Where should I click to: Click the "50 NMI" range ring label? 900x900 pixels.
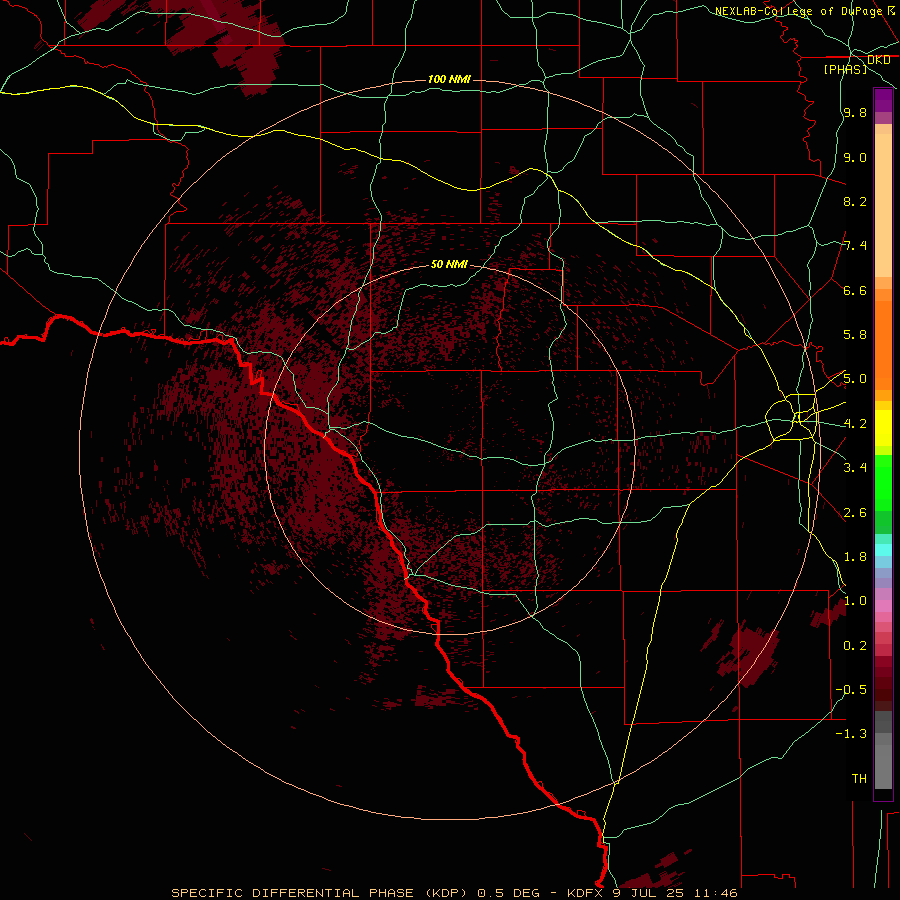click(x=449, y=264)
